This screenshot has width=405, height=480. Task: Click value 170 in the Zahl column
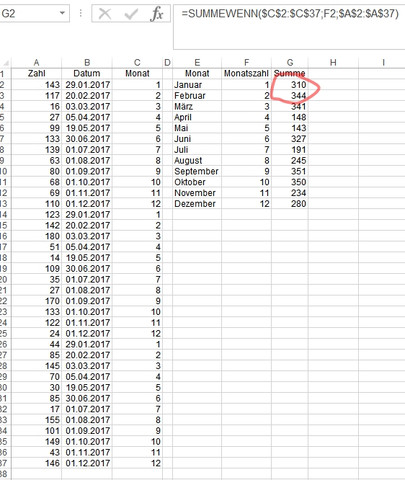(x=36, y=301)
